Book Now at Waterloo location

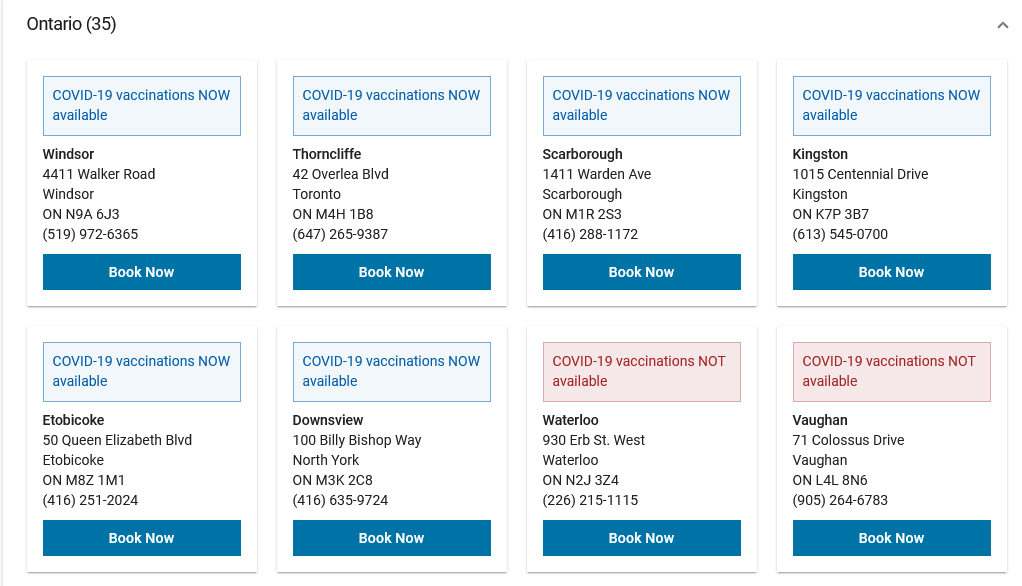(x=641, y=538)
